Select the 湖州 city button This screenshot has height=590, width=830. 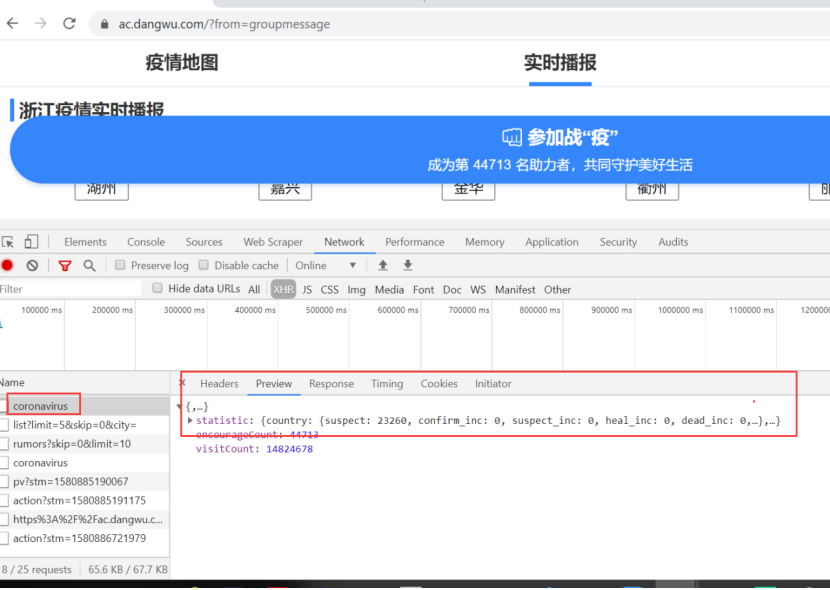[102, 189]
